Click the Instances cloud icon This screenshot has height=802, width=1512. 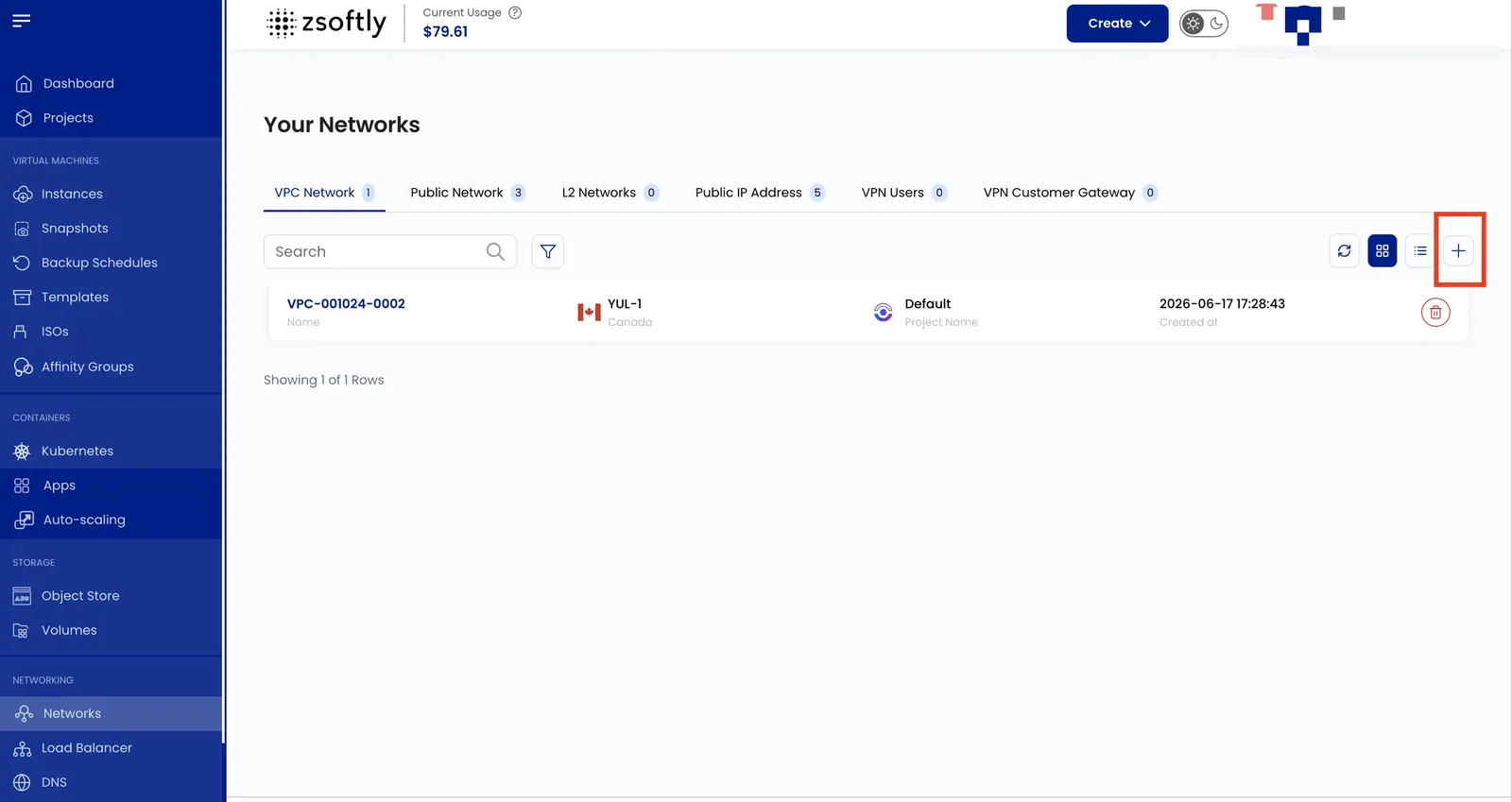tap(23, 194)
